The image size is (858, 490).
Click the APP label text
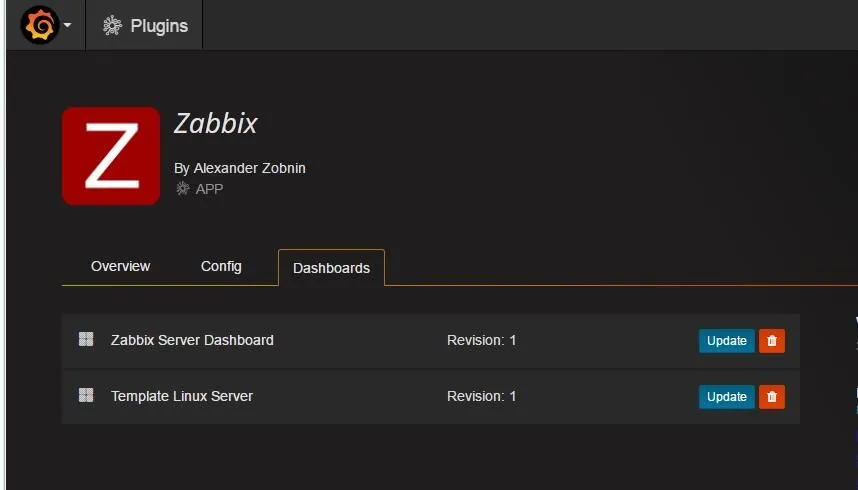tap(209, 188)
